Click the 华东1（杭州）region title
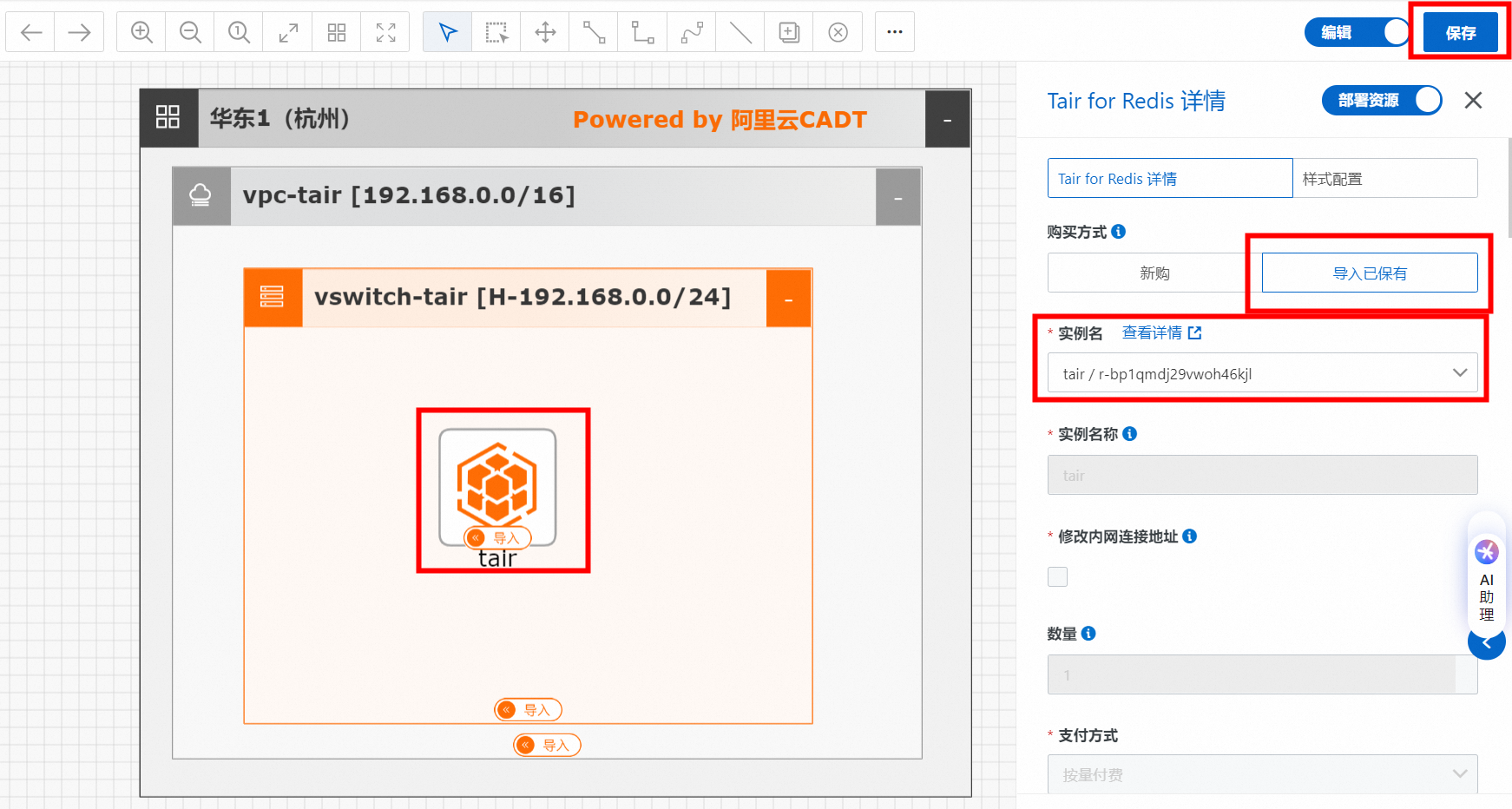Screen dimensions: 1512x809 point(279,118)
